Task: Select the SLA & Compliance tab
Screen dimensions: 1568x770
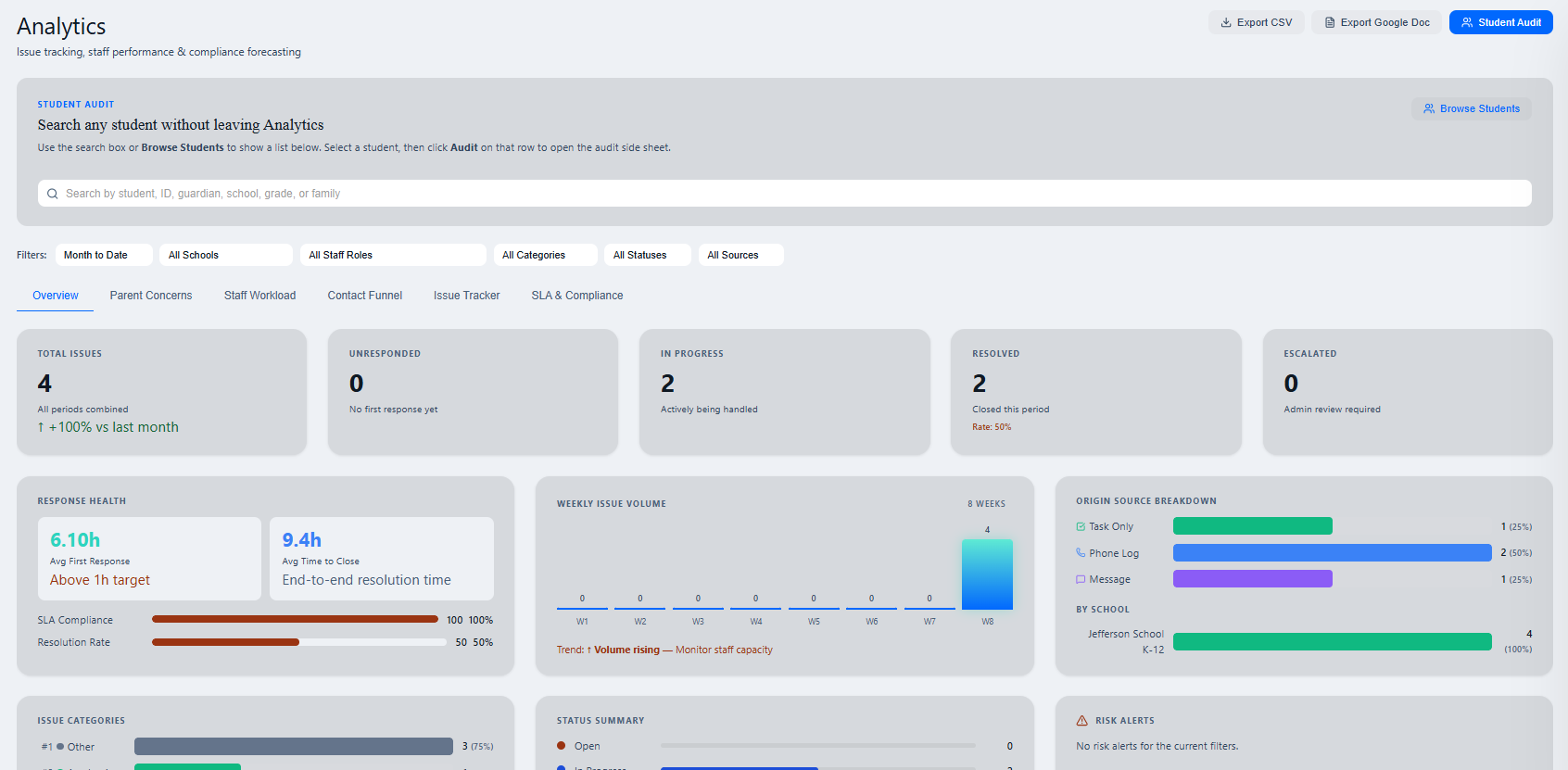Action: coord(577,296)
